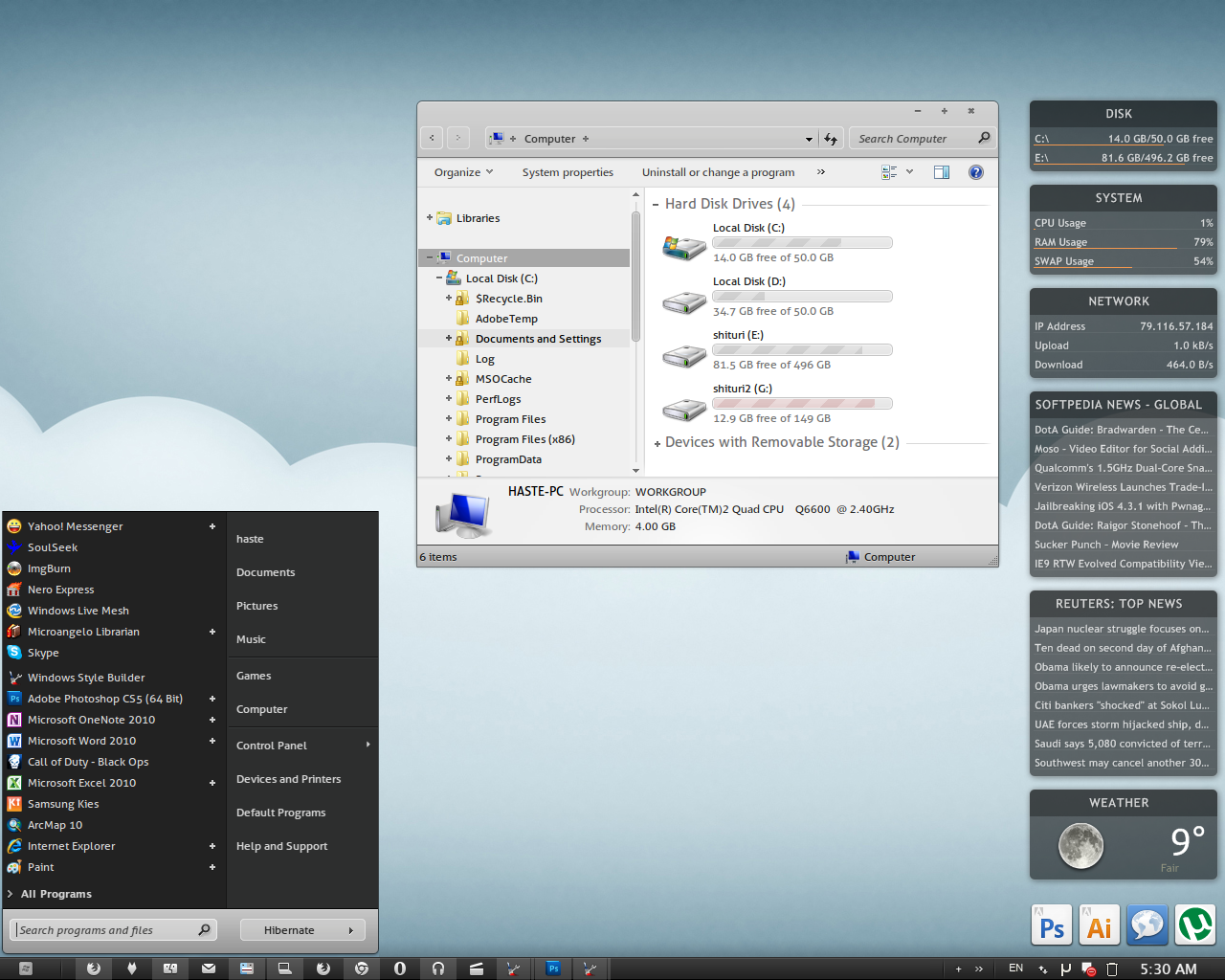1225x980 pixels.
Task: Click the Start button on the taskbar
Action: coord(26,969)
